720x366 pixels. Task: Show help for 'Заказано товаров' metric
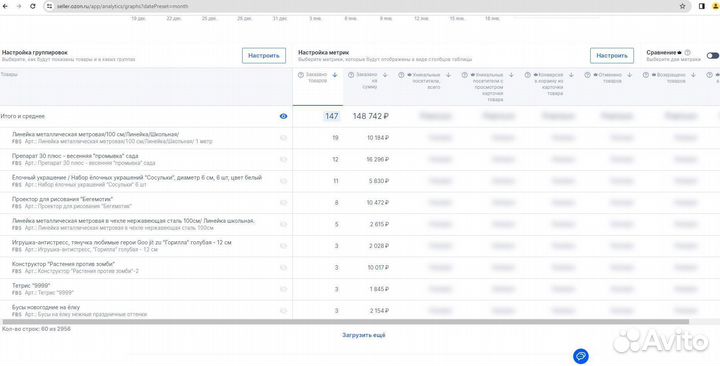[x=301, y=75]
